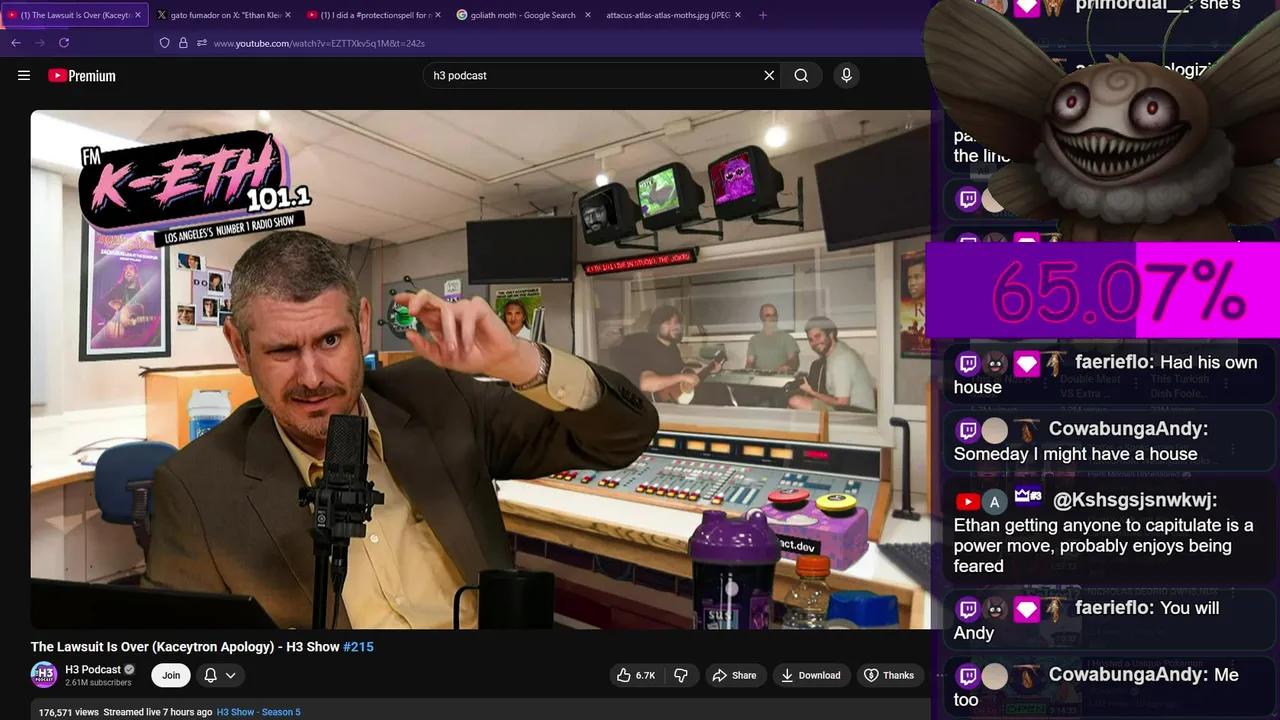Click "Someday I might have a house" text
Viewport: 1280px width, 720px height.
pos(1075,454)
